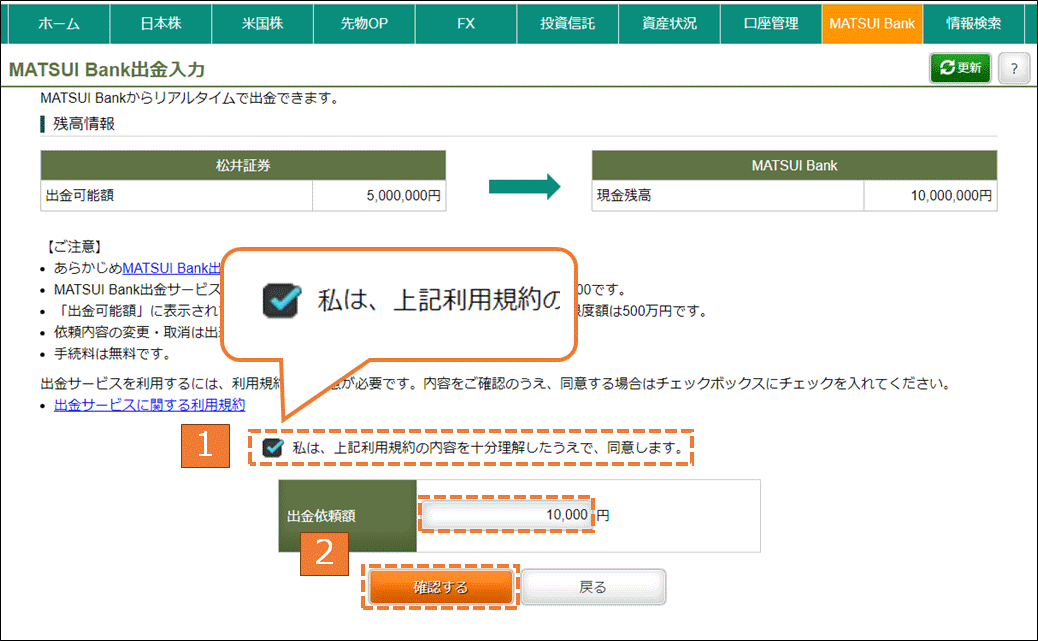
Task: Open the 日本株 tab
Action: (160, 23)
